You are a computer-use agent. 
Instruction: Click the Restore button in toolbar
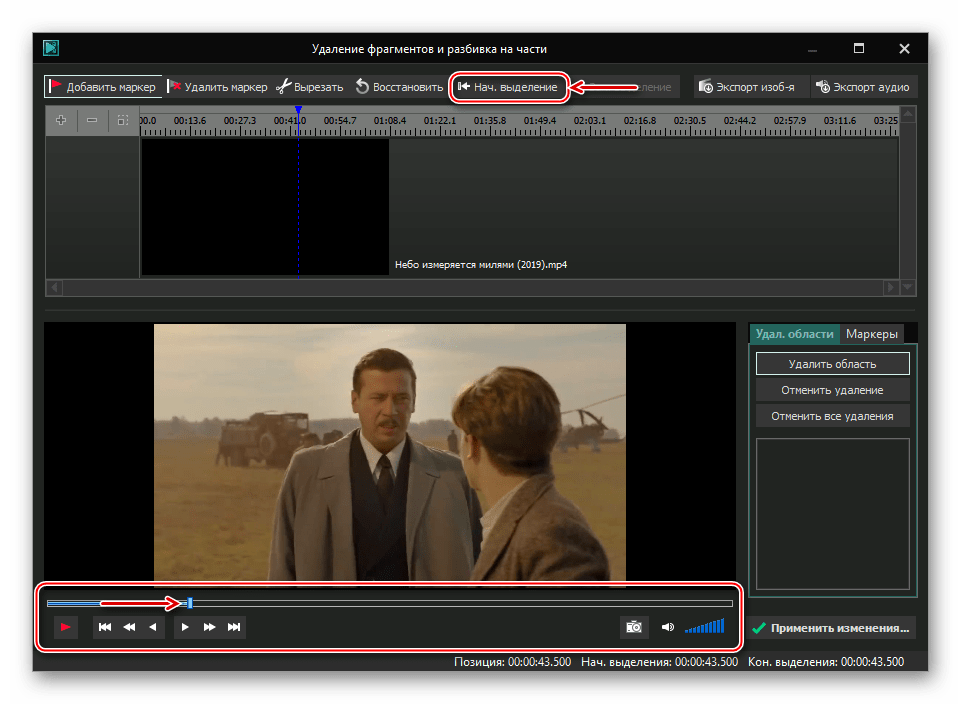point(398,87)
